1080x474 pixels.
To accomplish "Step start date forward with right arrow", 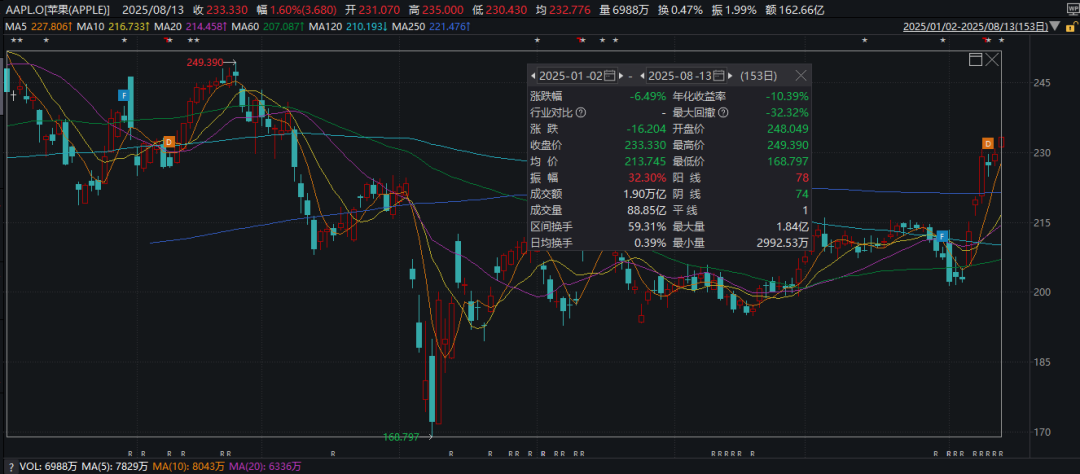I will [621, 76].
